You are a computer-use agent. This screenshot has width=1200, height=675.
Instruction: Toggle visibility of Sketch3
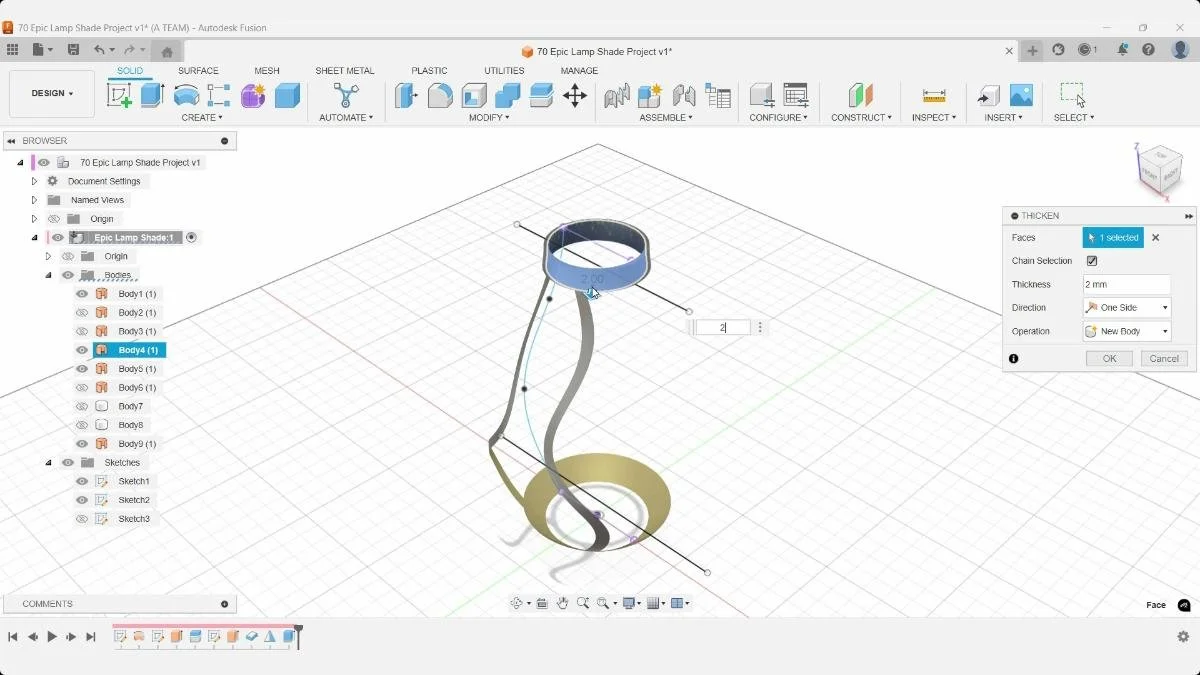point(82,519)
